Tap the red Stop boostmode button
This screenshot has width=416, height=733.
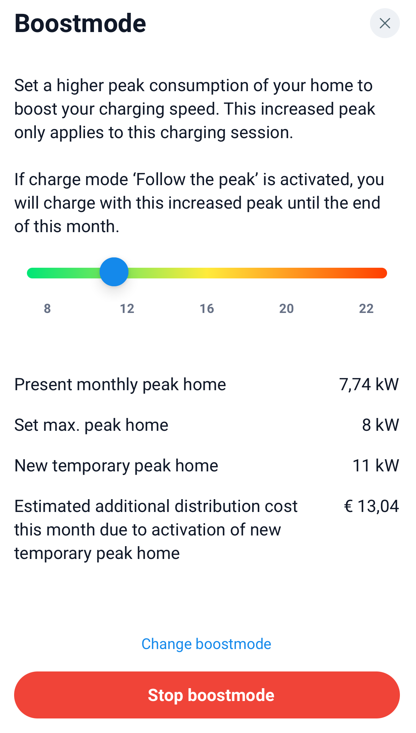[x=207, y=695]
